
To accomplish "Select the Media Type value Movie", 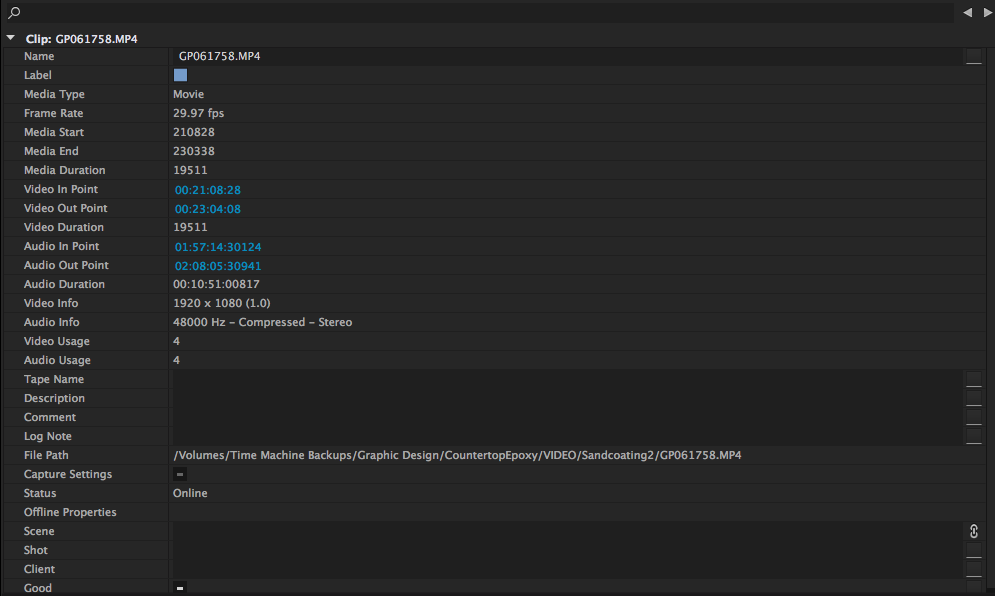I will tap(188, 94).
